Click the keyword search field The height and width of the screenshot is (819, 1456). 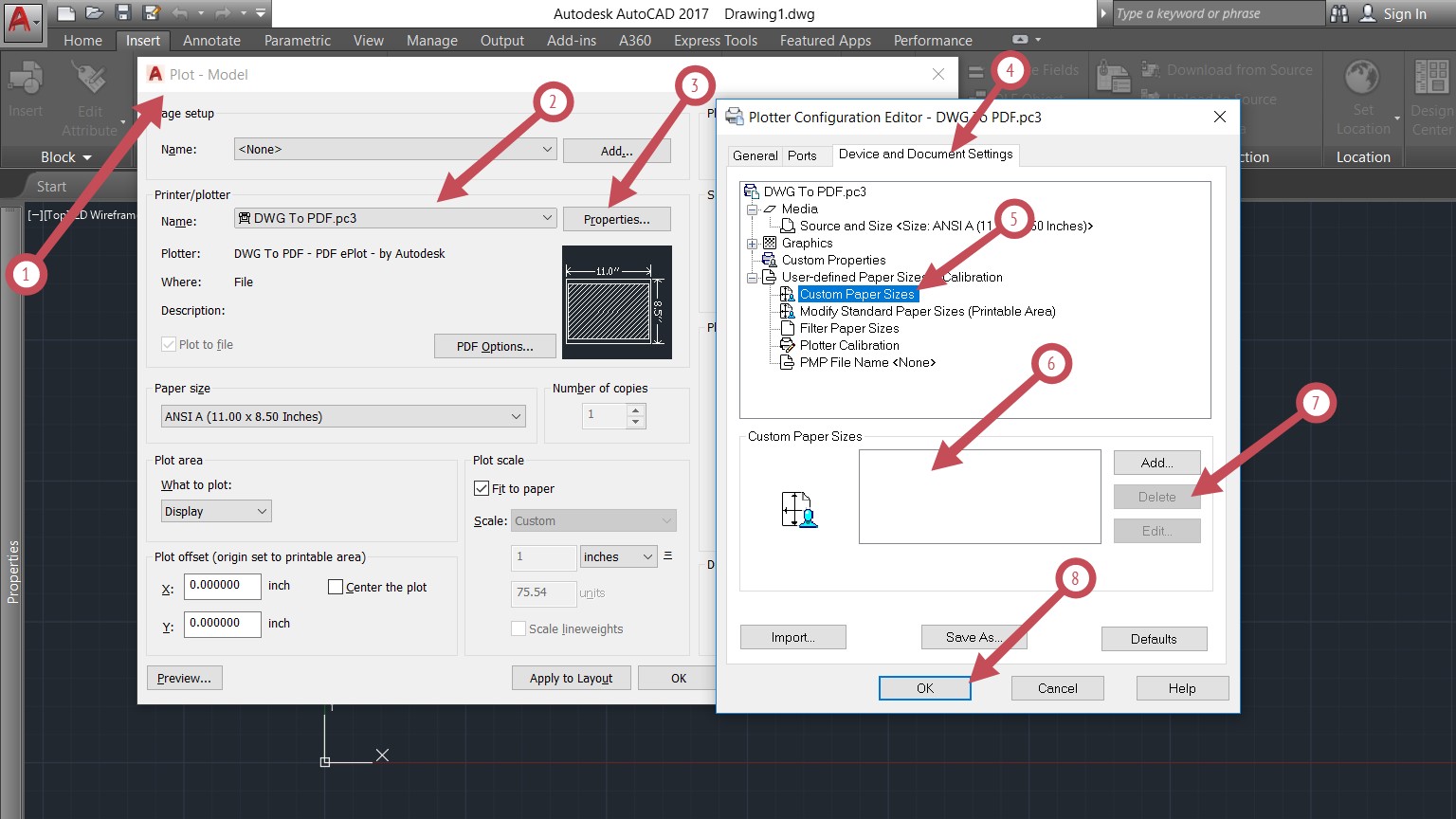click(1218, 13)
